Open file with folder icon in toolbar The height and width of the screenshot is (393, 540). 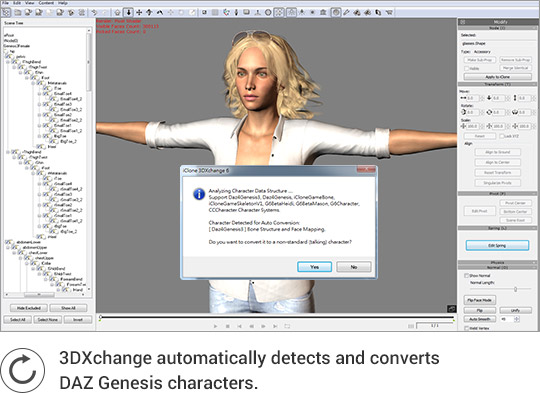pos(18,13)
